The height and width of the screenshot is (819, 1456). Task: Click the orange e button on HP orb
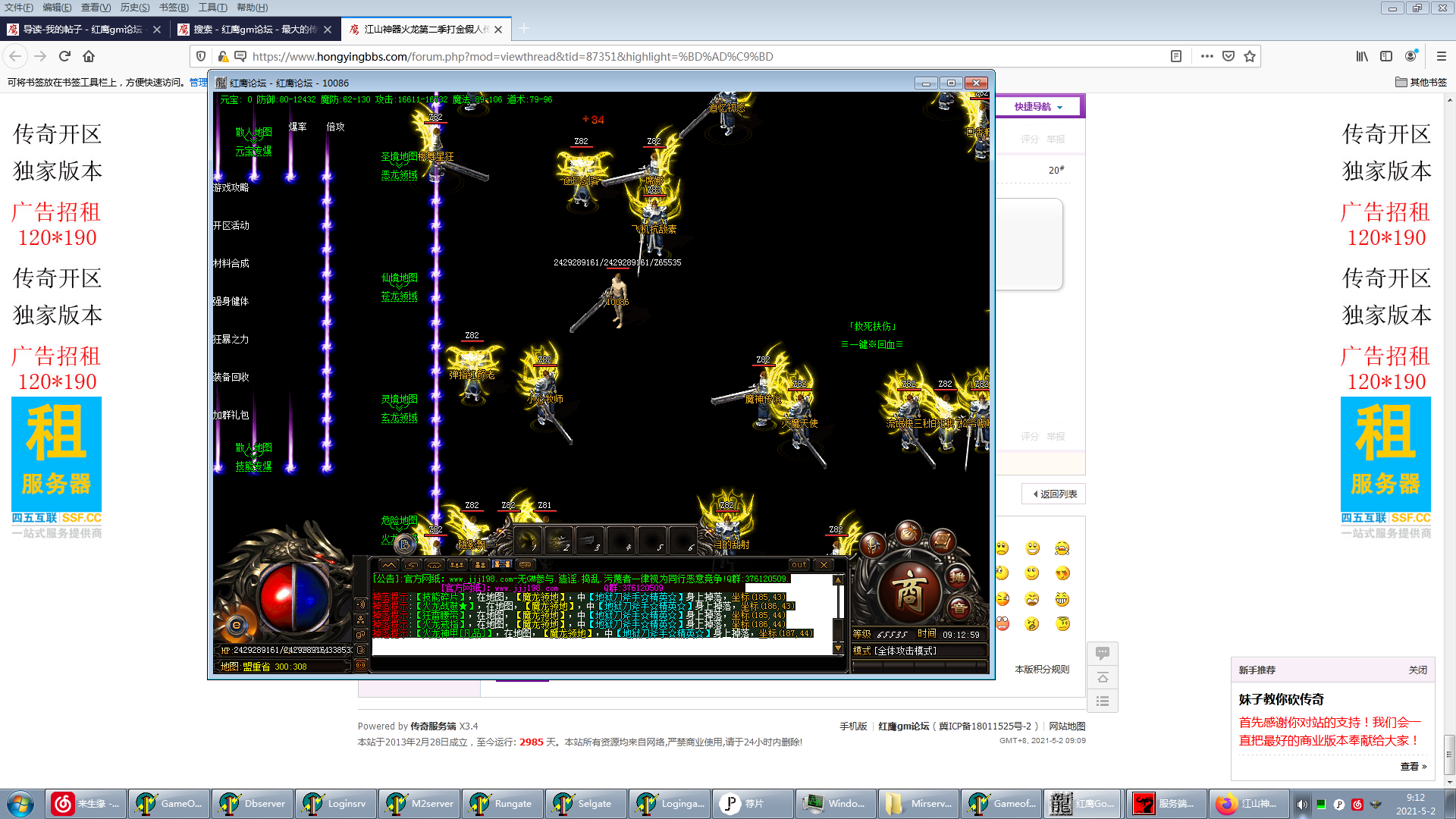pos(237,625)
